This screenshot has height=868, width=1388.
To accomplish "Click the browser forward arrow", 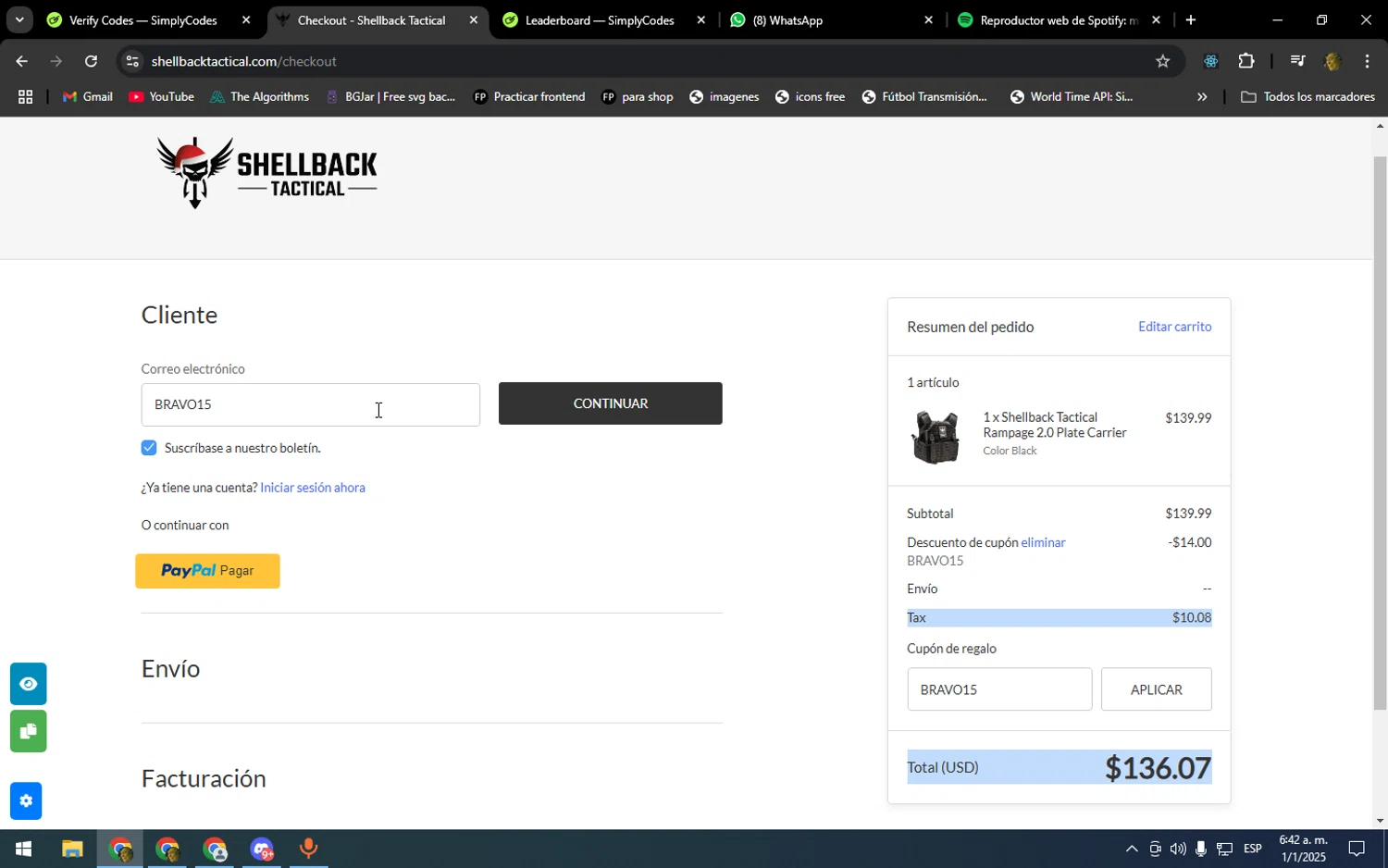I will [x=56, y=61].
